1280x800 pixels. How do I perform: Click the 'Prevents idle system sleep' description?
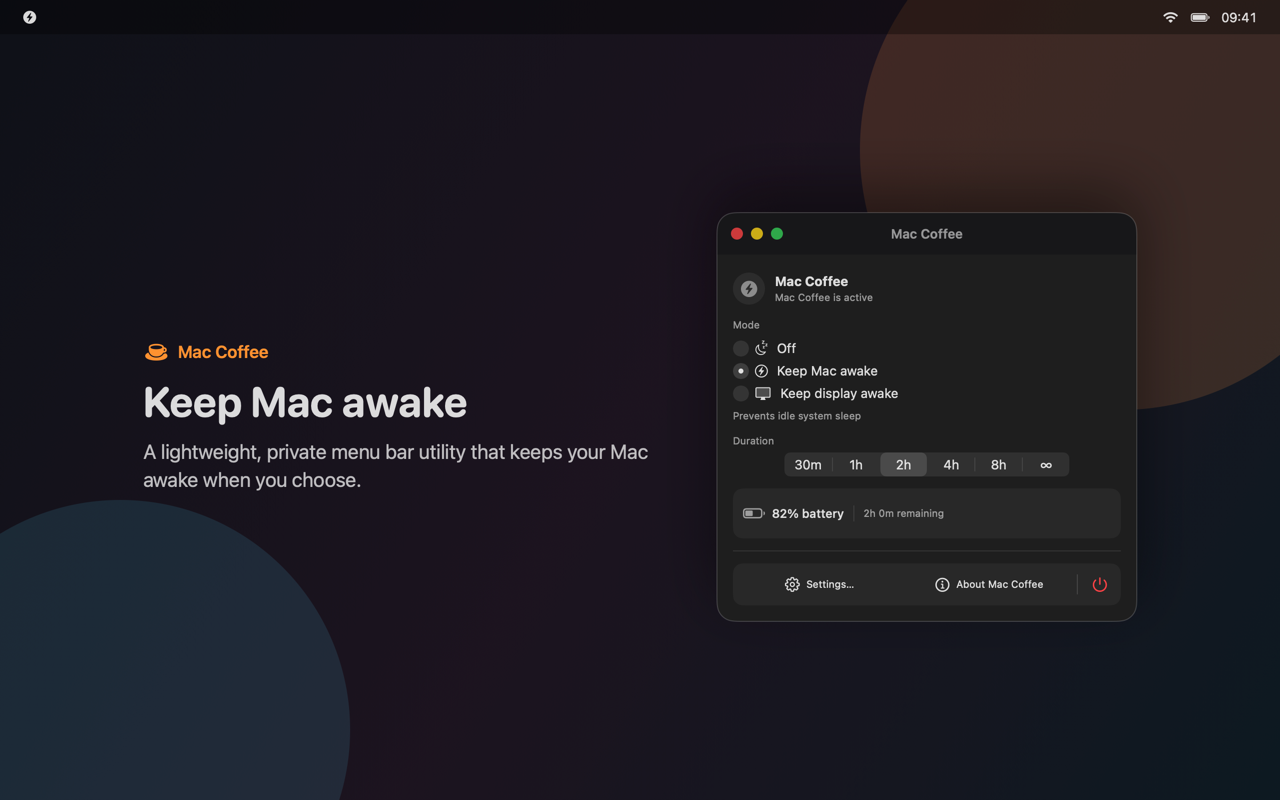point(797,416)
